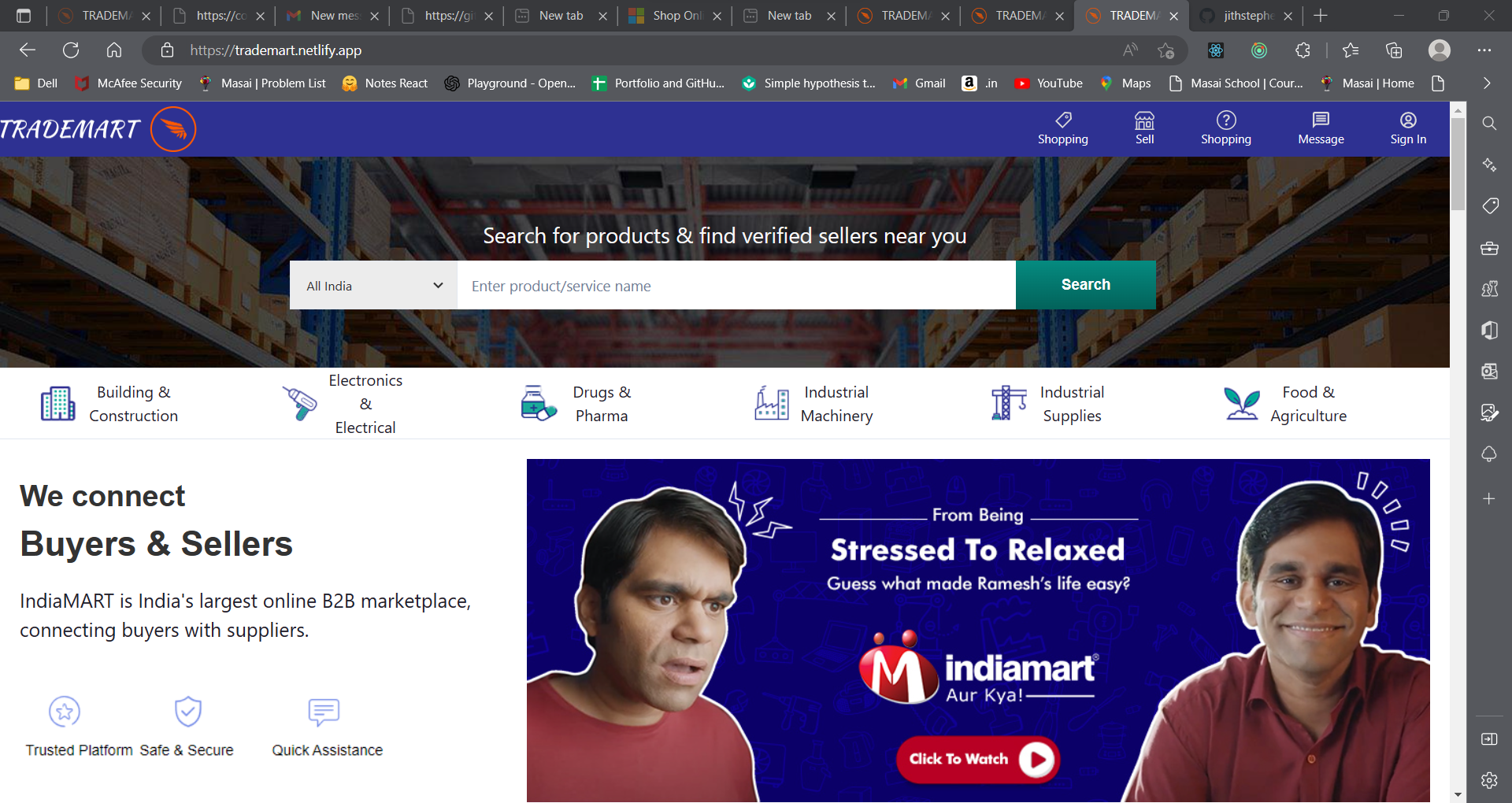The height and width of the screenshot is (803, 1512).
Task: Select the Building & Construction category icon
Action: point(57,404)
